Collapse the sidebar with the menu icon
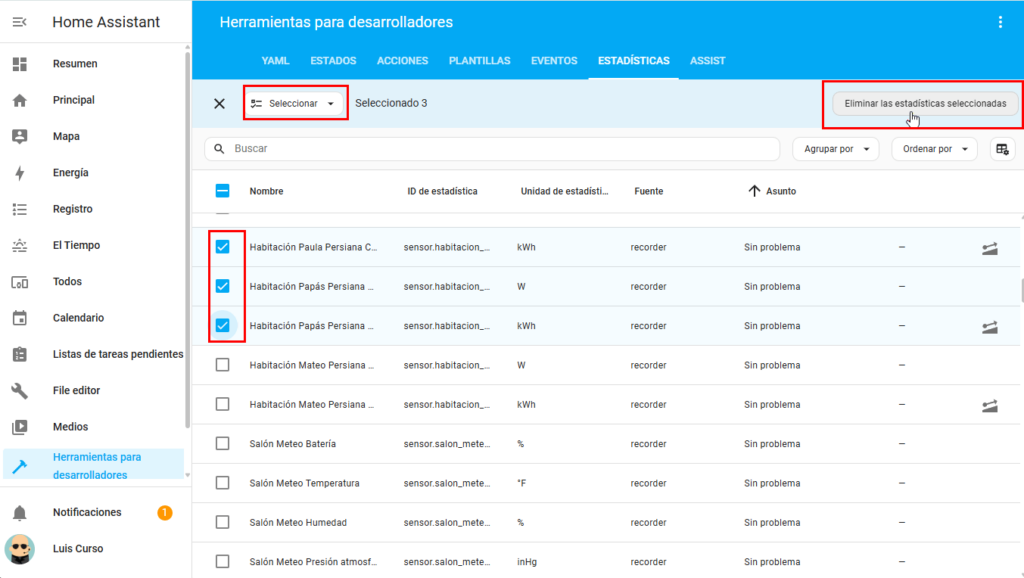This screenshot has width=1024, height=578. click(20, 22)
